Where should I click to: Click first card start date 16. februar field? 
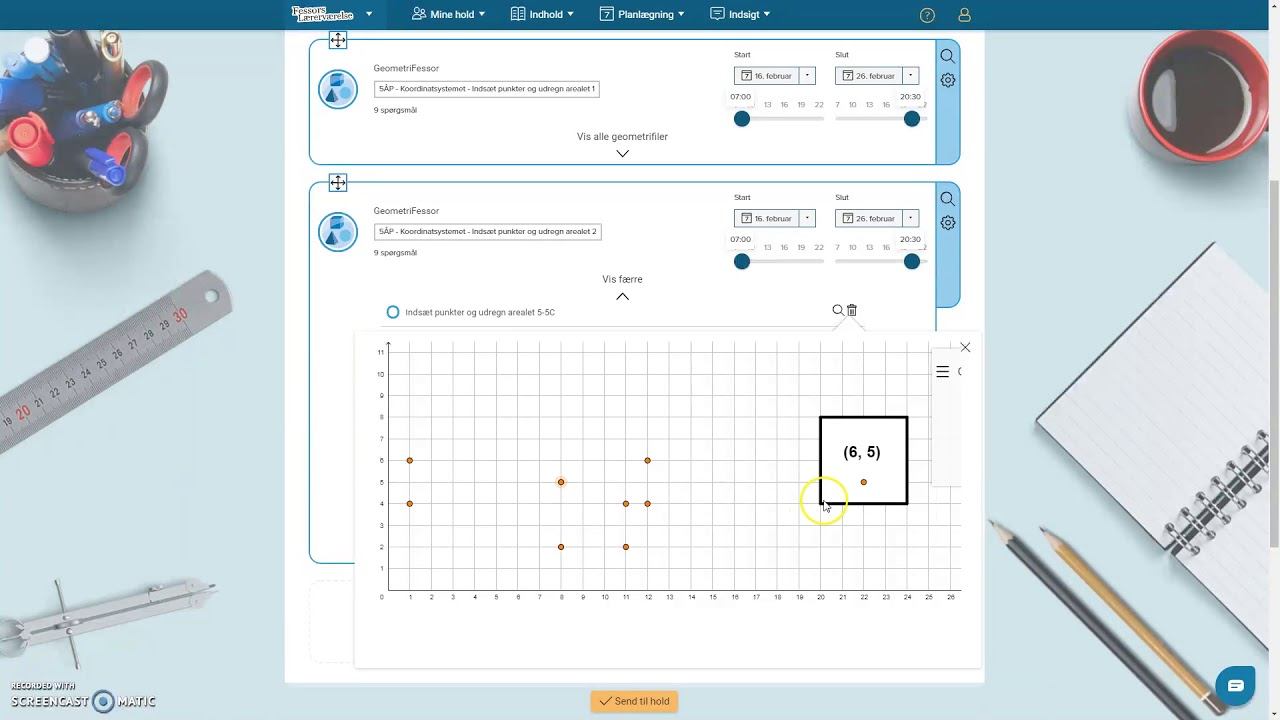click(x=766, y=76)
